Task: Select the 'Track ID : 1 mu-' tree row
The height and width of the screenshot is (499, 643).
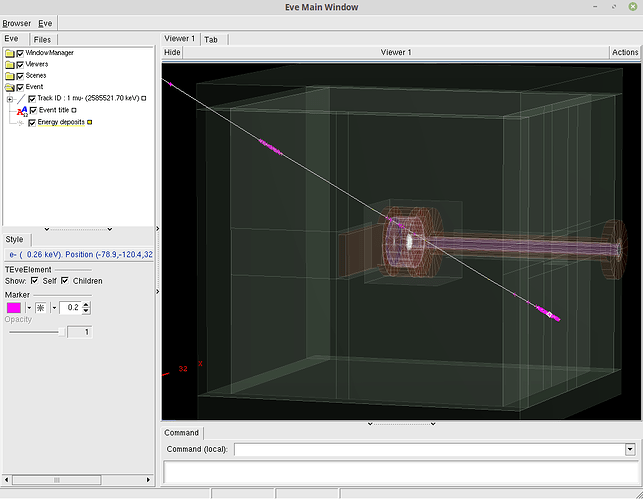Action: coord(88,98)
